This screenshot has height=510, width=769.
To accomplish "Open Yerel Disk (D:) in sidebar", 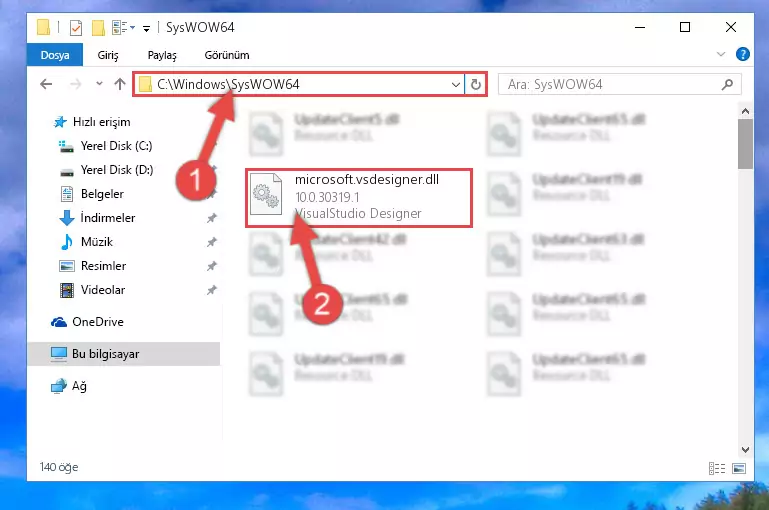I will point(117,170).
